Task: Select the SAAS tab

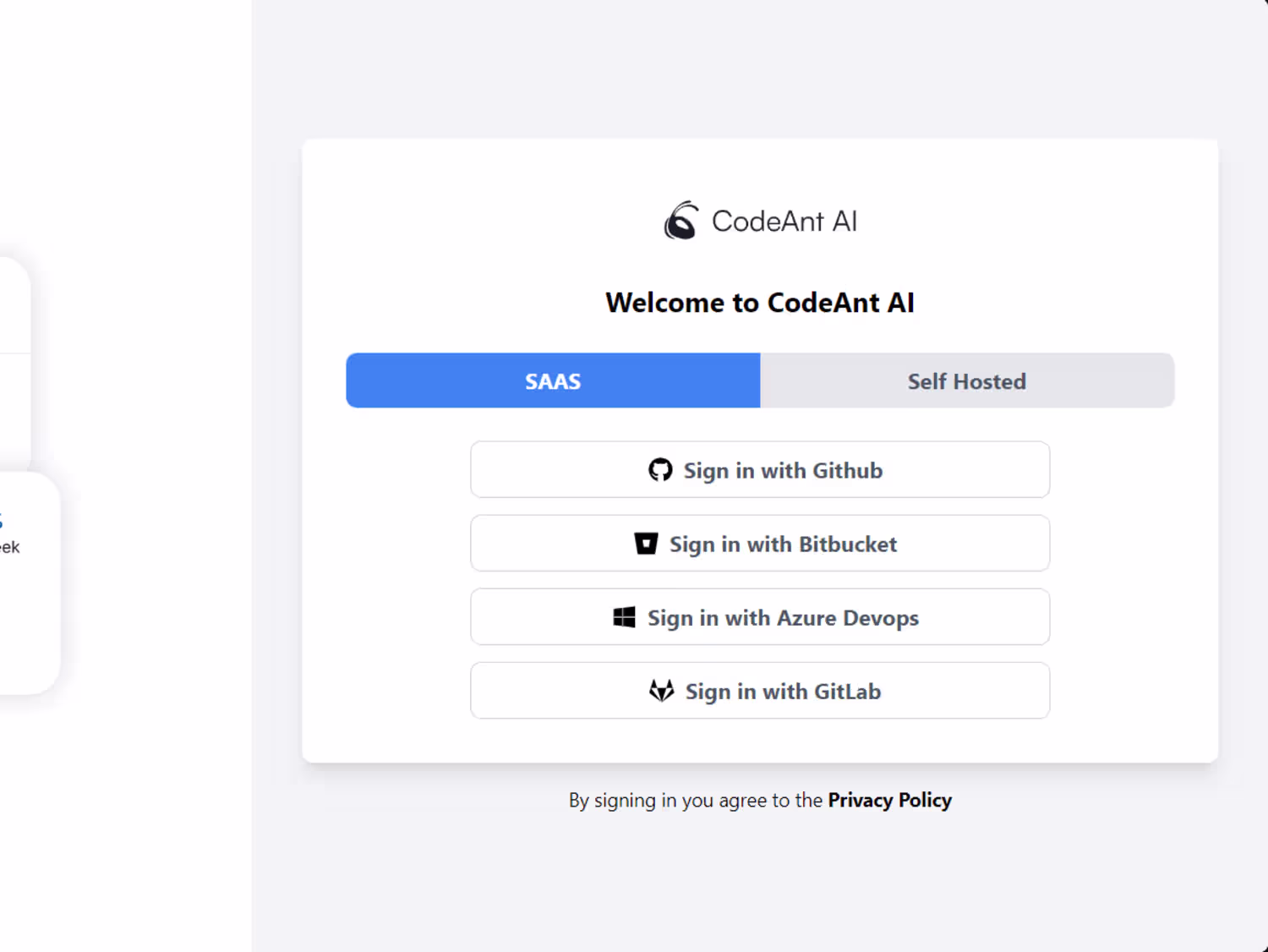Action: (x=553, y=381)
